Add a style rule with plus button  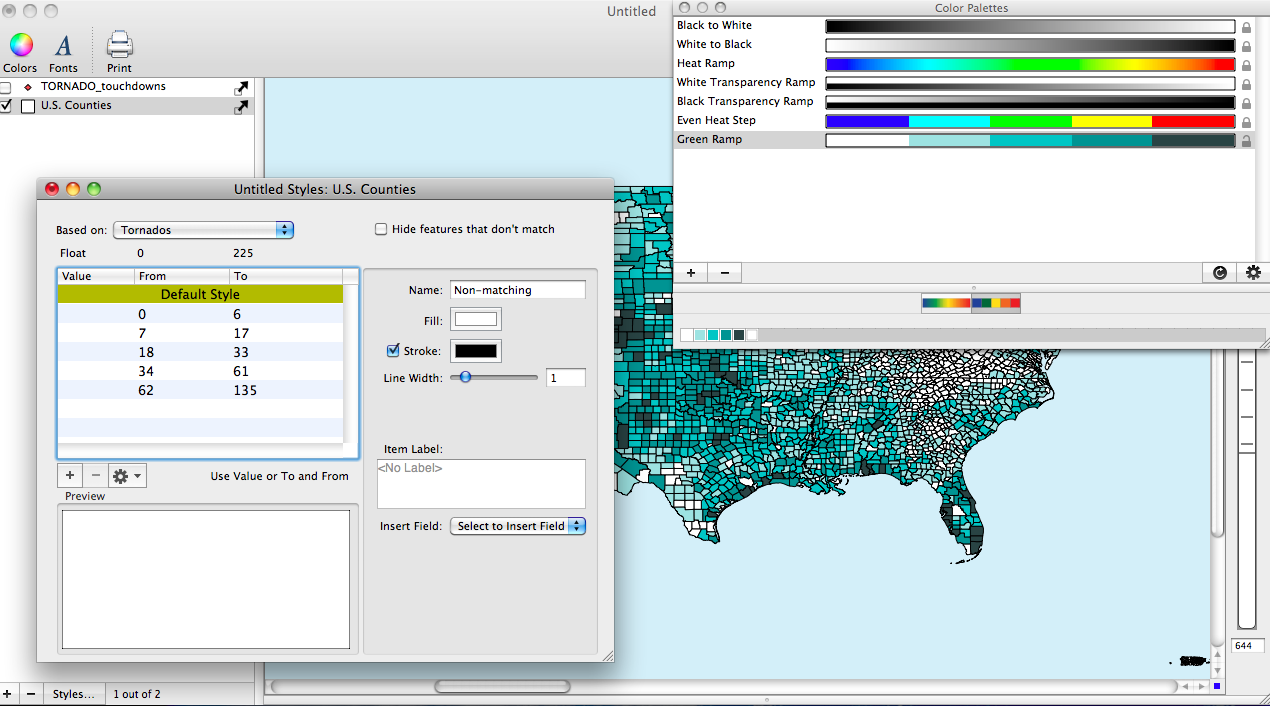point(69,476)
